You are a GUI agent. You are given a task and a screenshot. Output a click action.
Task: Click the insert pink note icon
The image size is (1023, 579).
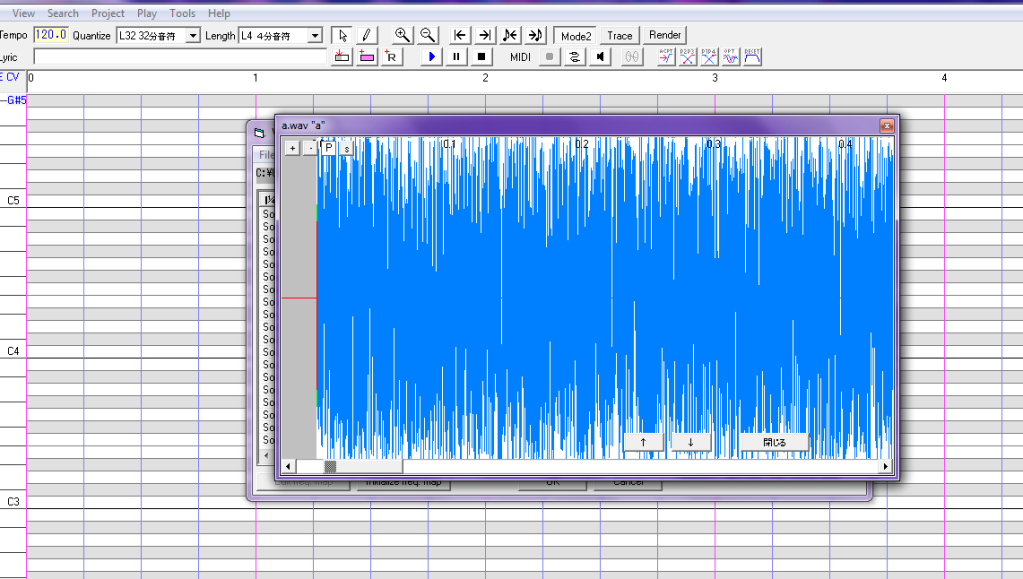[x=367, y=57]
